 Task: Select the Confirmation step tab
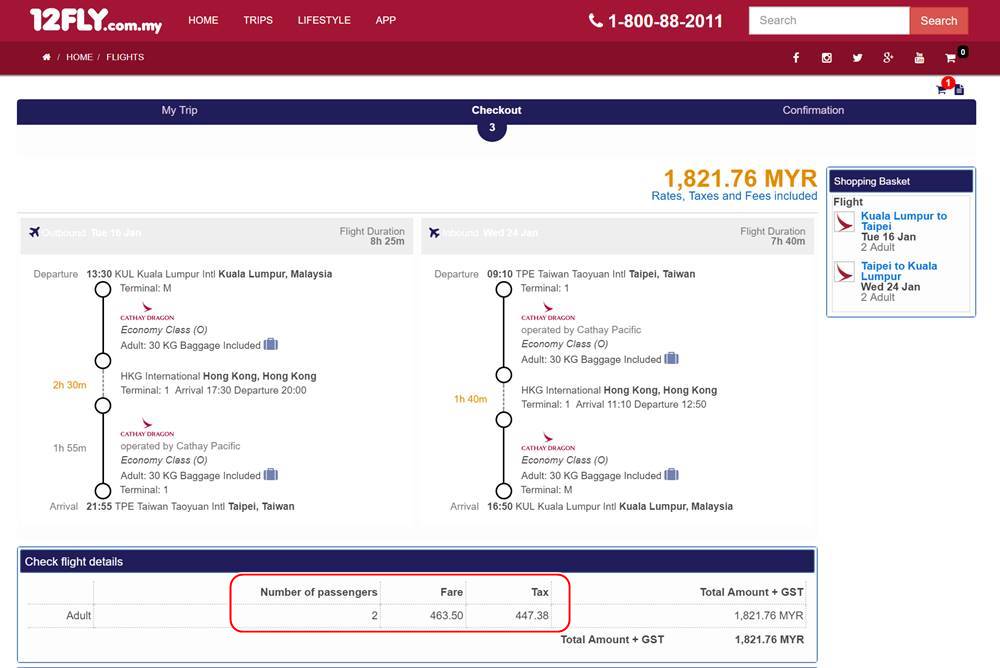pyautogui.click(x=813, y=110)
